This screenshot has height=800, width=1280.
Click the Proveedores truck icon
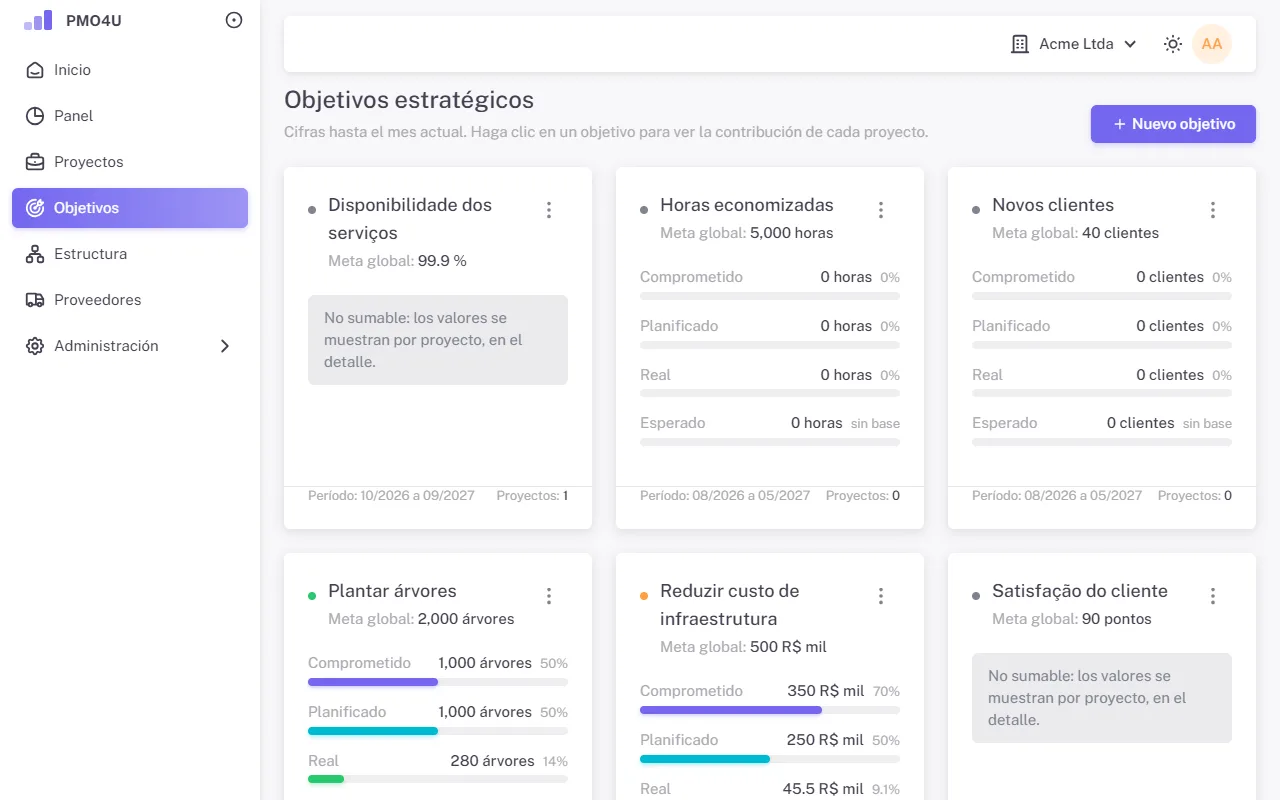tap(35, 300)
